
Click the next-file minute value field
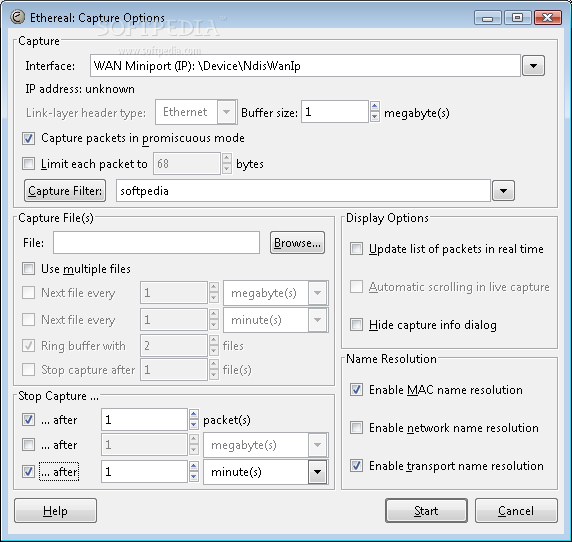[174, 320]
